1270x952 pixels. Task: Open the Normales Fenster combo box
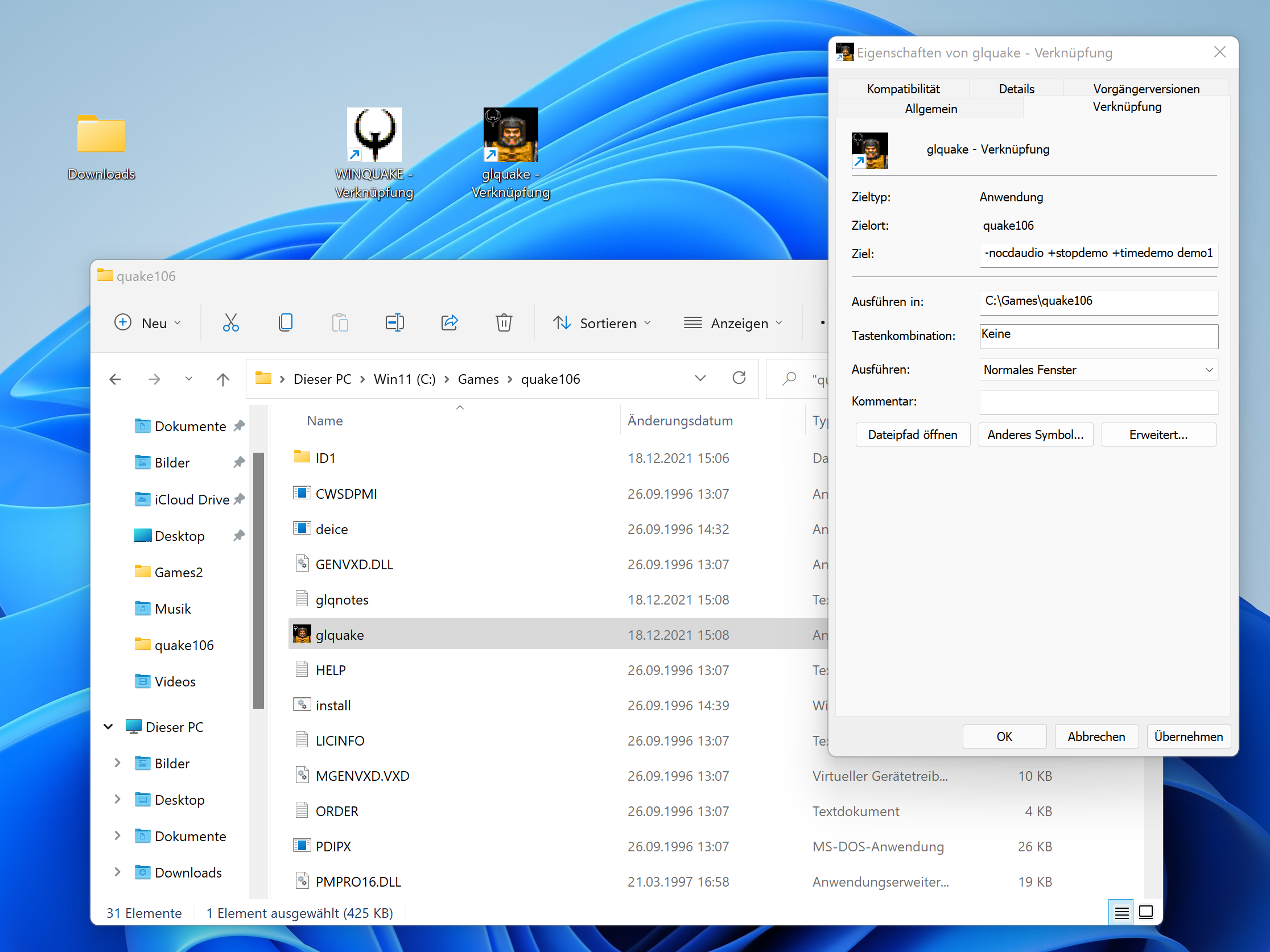tap(1098, 370)
